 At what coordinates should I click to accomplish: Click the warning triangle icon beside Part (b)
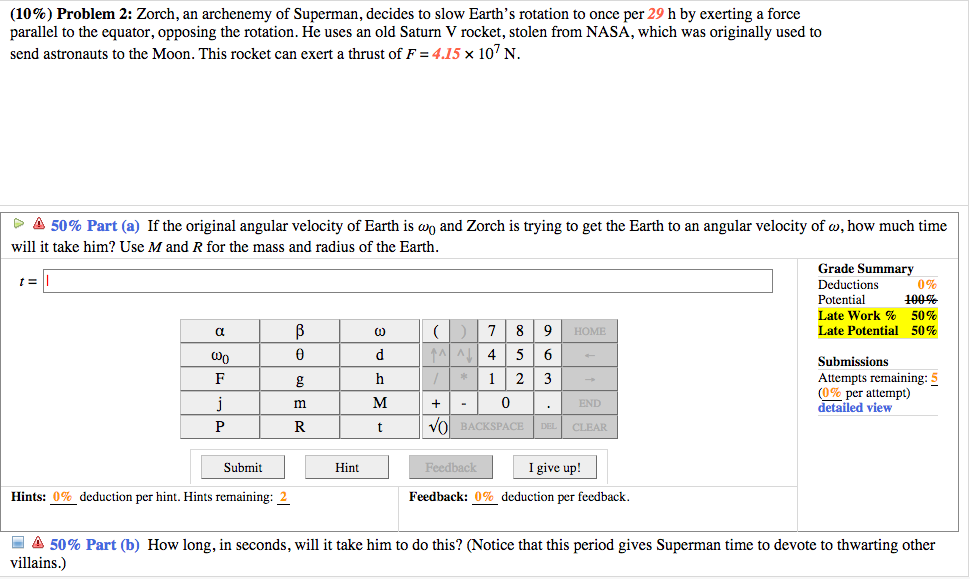click(x=38, y=544)
